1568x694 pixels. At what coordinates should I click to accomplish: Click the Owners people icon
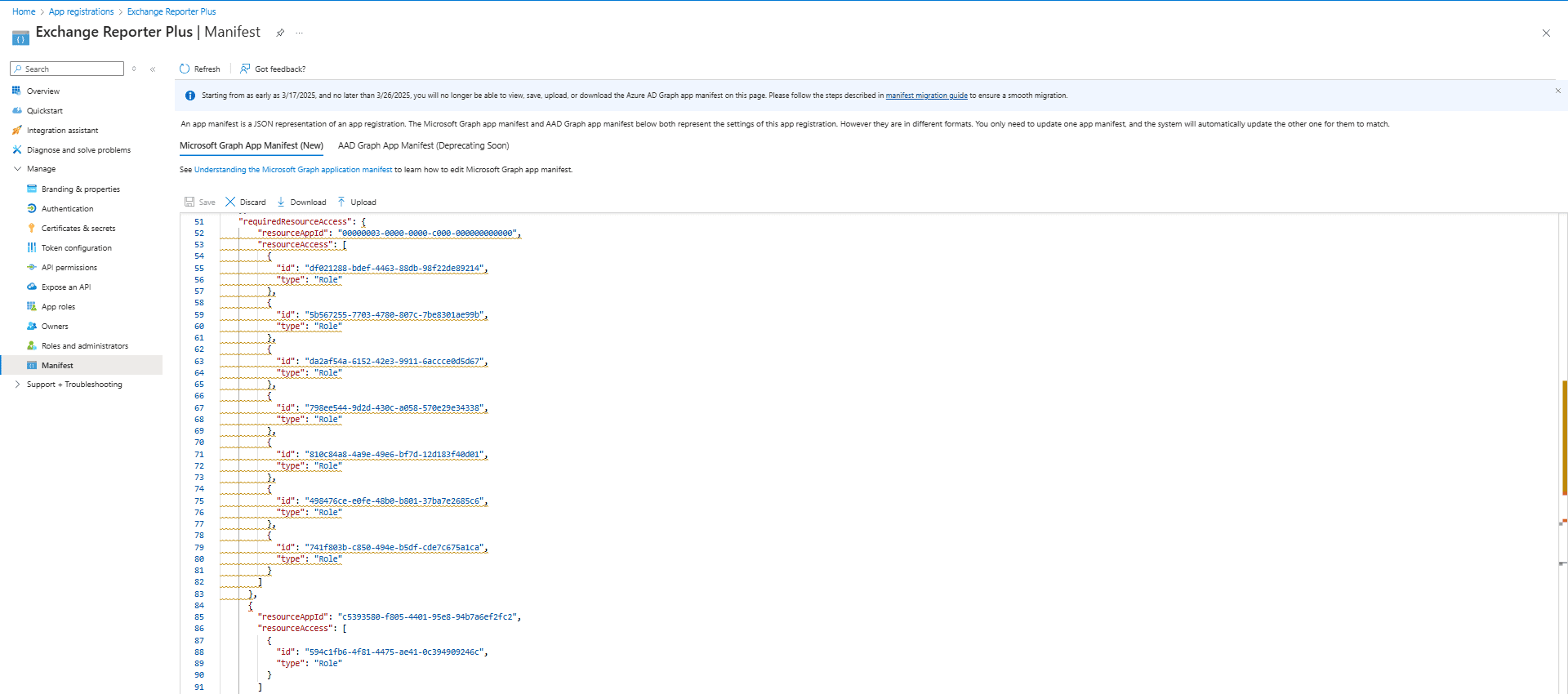pos(32,326)
